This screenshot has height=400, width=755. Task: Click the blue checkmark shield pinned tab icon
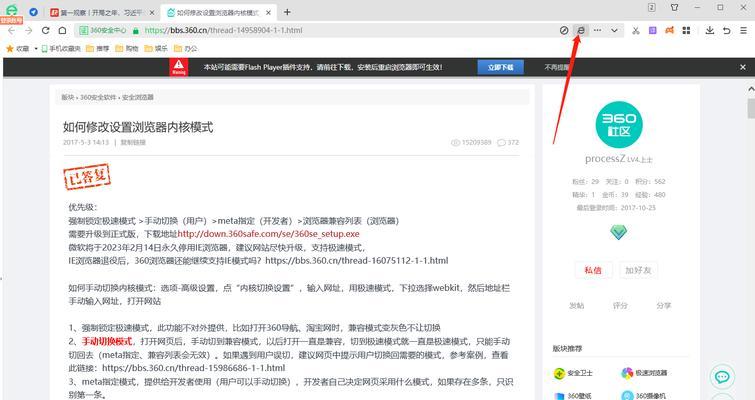pos(34,12)
